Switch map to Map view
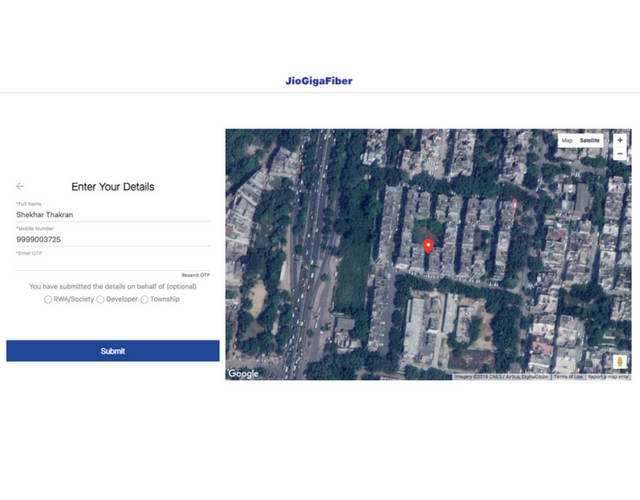The height and width of the screenshot is (500, 640). point(567,140)
